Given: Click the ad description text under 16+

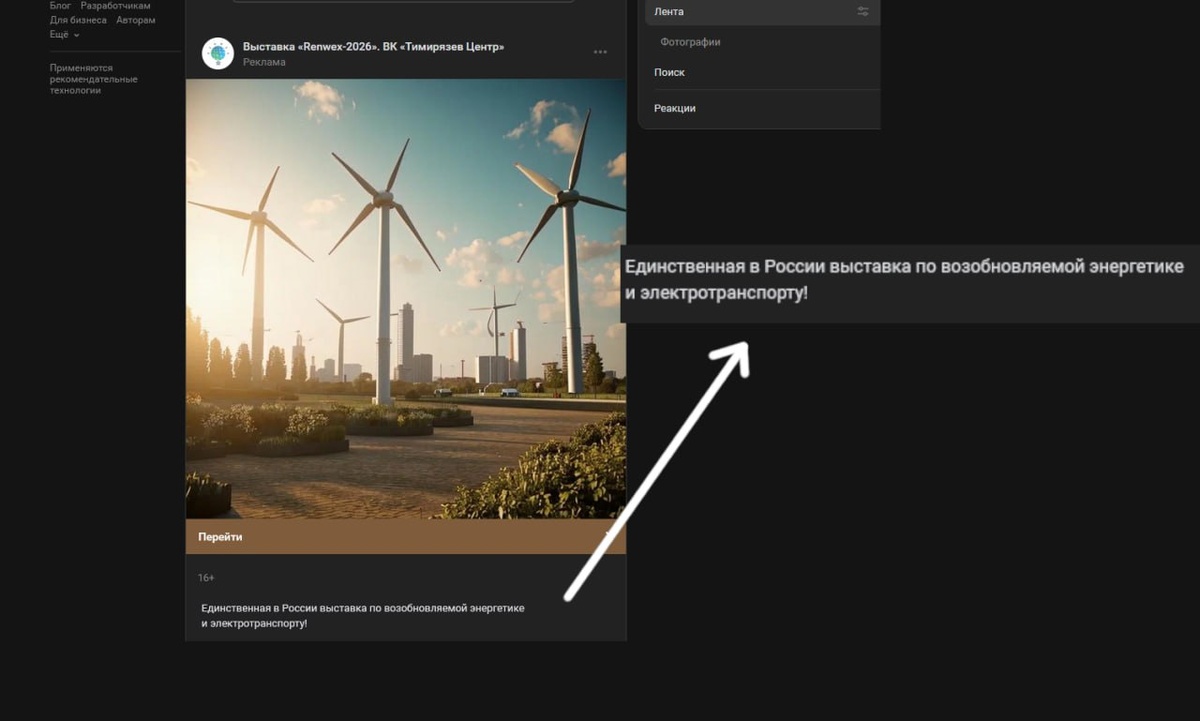Looking at the screenshot, I should coord(362,615).
